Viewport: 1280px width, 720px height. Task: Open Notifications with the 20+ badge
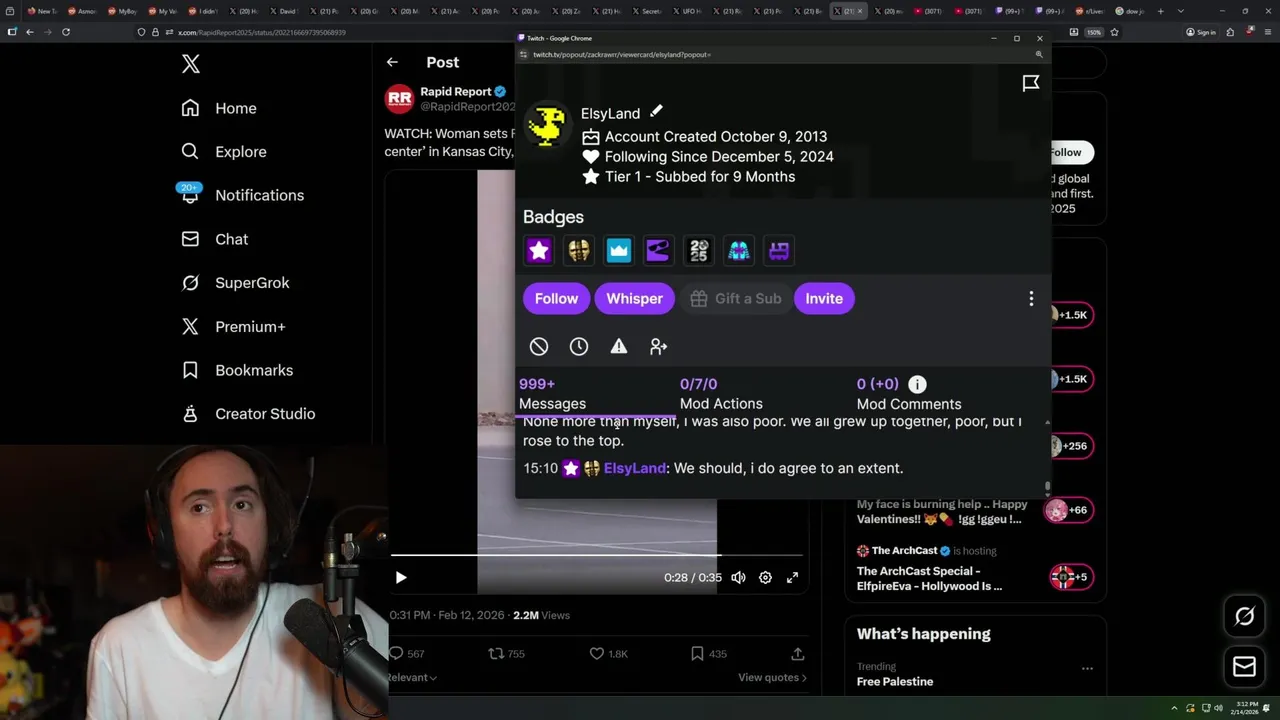241,195
